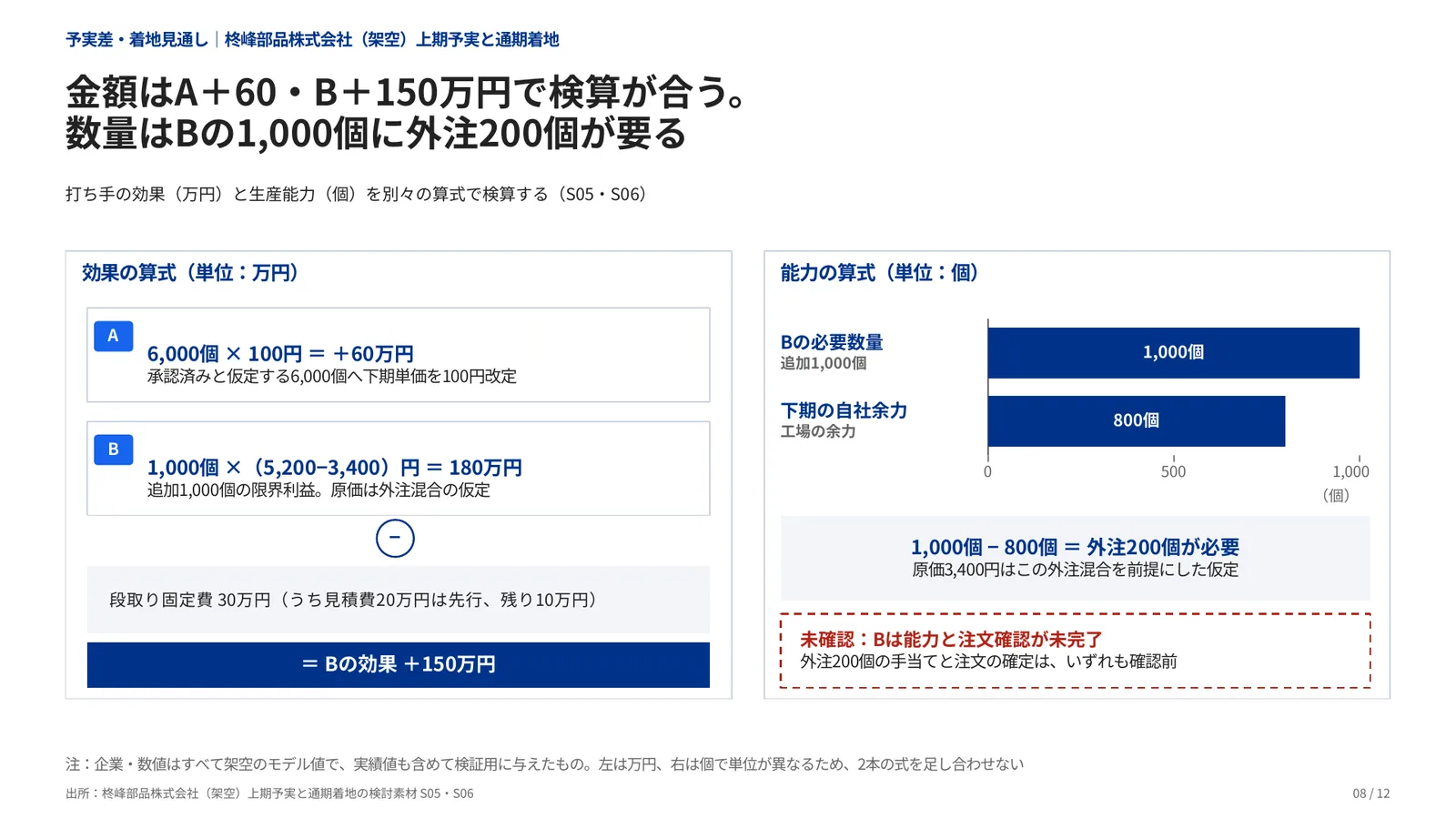Click the '承認済みと仮定する6,000個へ下期単価を100円改定' description
Screen dimensions: 1456x819
332,376
